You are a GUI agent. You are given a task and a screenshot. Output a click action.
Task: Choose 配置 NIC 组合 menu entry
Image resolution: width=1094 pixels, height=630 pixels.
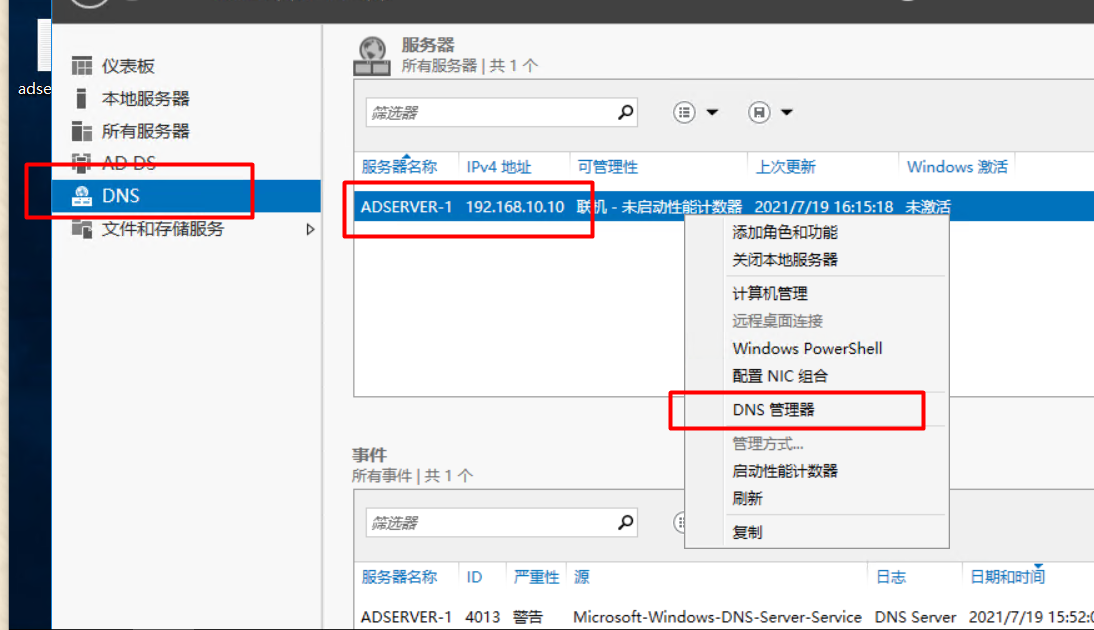pos(780,376)
